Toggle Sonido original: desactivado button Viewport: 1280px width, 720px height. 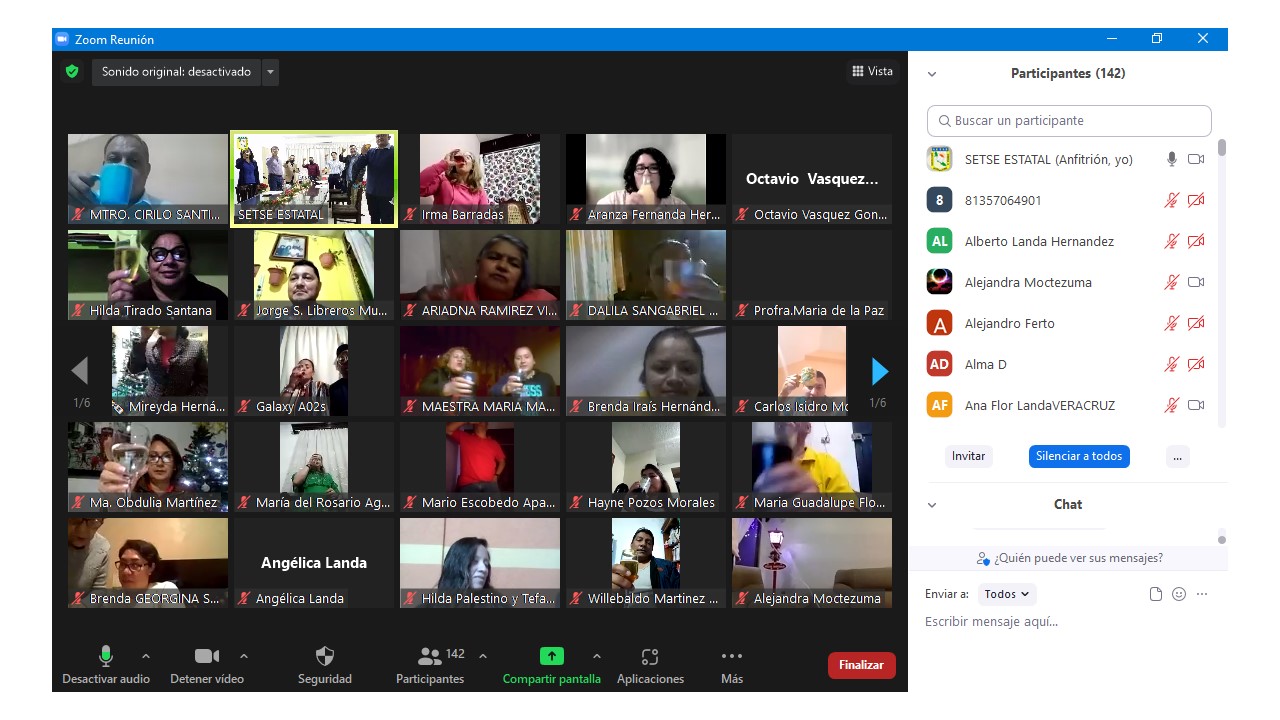[176, 72]
